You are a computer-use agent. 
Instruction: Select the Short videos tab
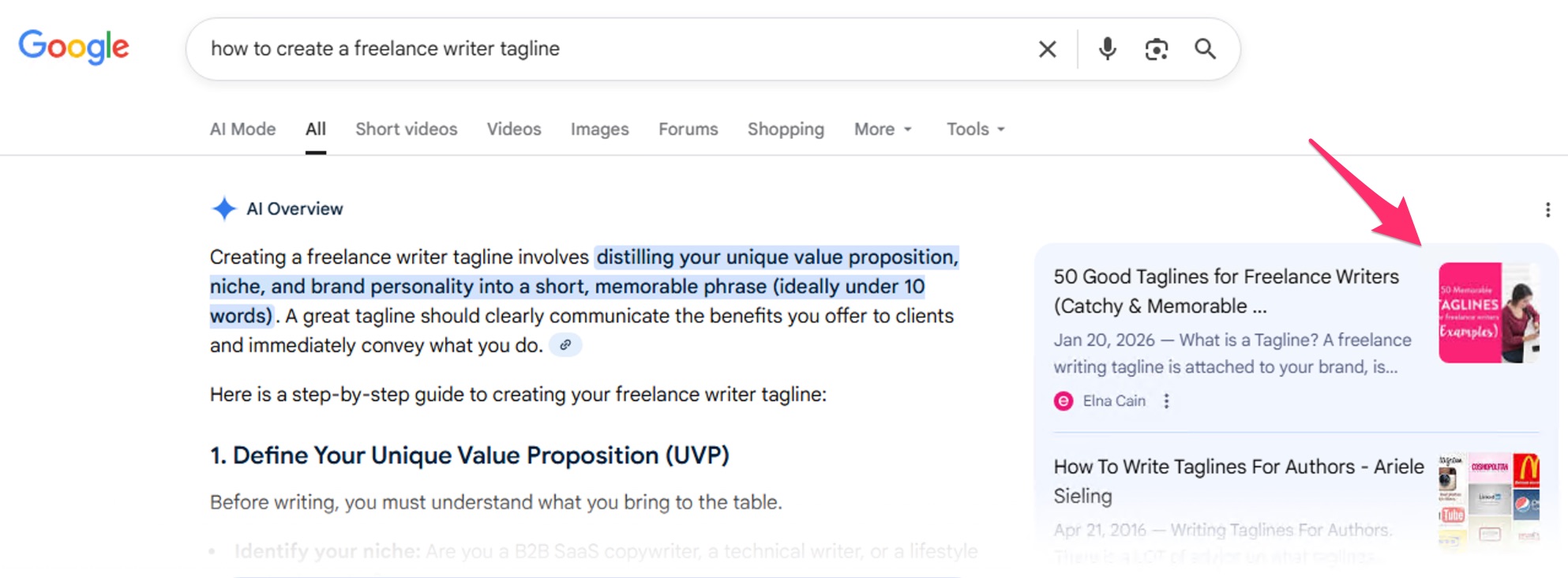tap(406, 129)
